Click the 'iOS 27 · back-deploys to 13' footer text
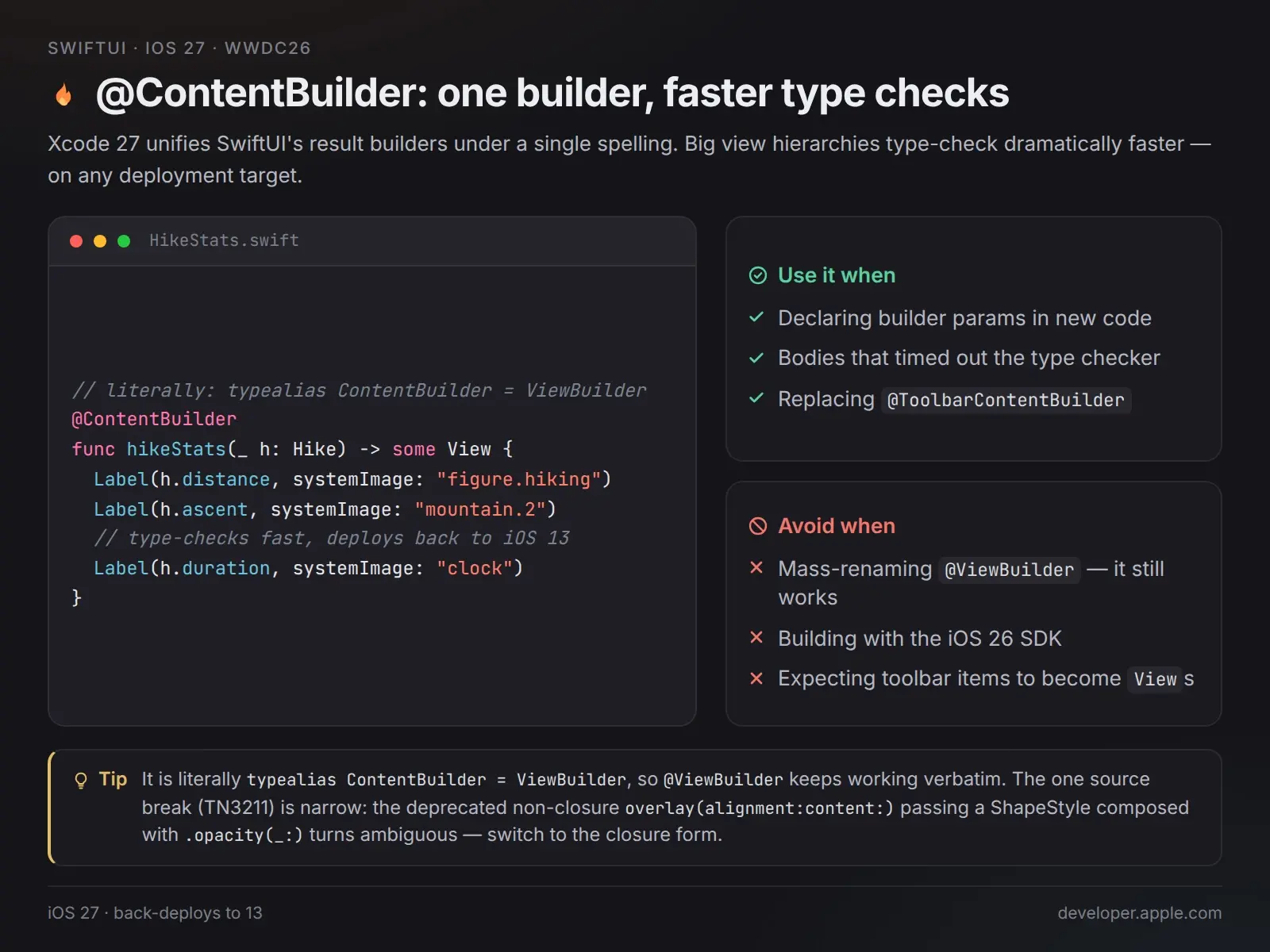Viewport: 1270px width, 952px height. click(155, 913)
